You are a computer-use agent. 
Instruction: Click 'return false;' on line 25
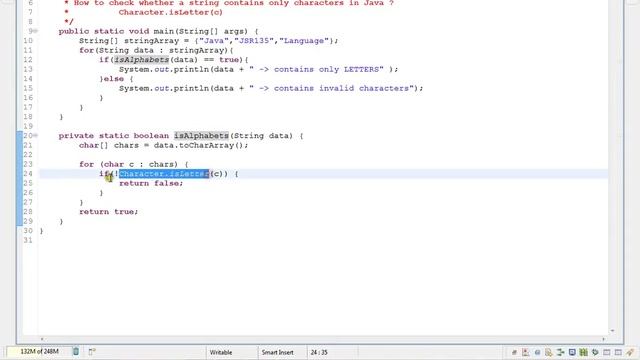[x=151, y=183]
